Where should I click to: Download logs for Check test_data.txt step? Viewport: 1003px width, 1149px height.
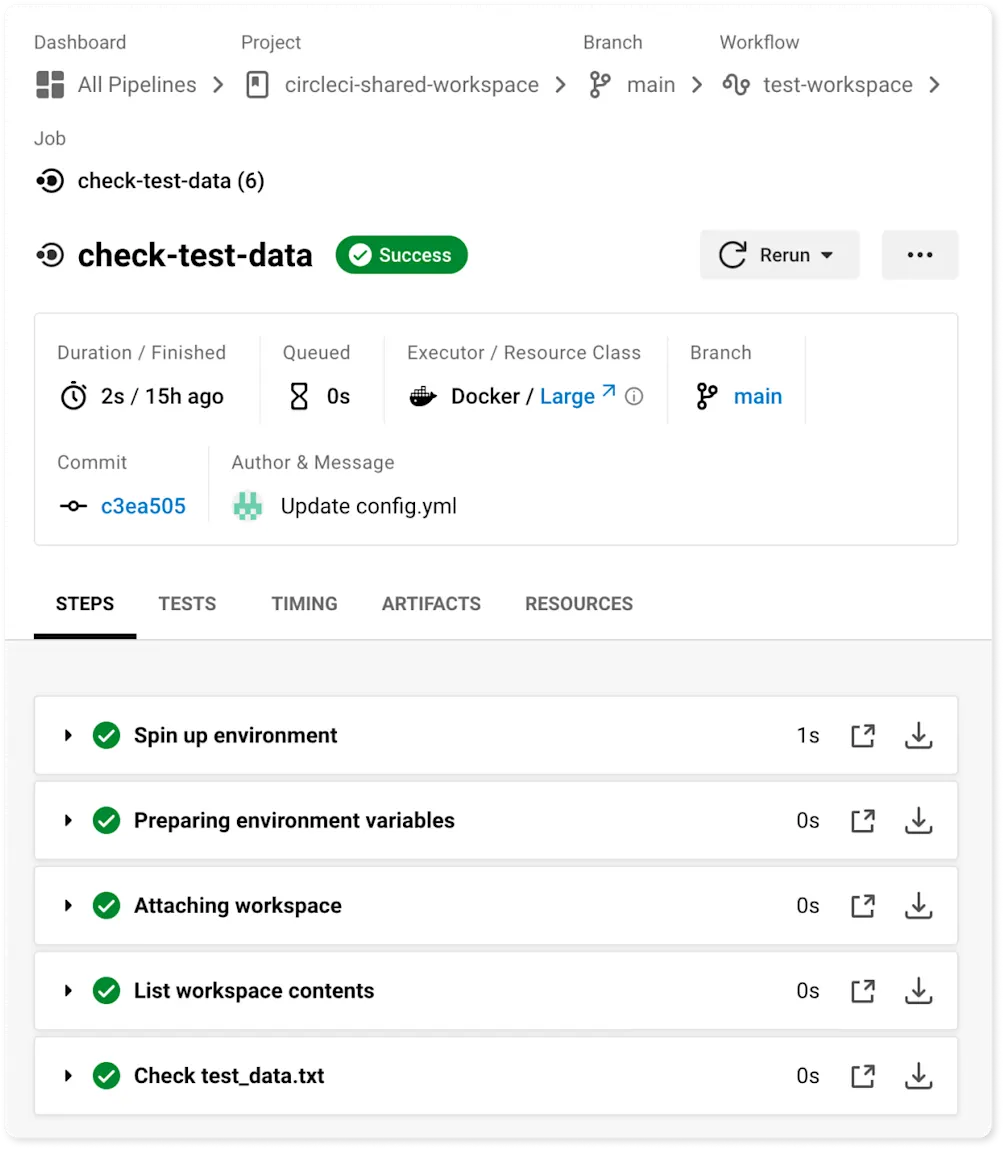click(x=918, y=1076)
